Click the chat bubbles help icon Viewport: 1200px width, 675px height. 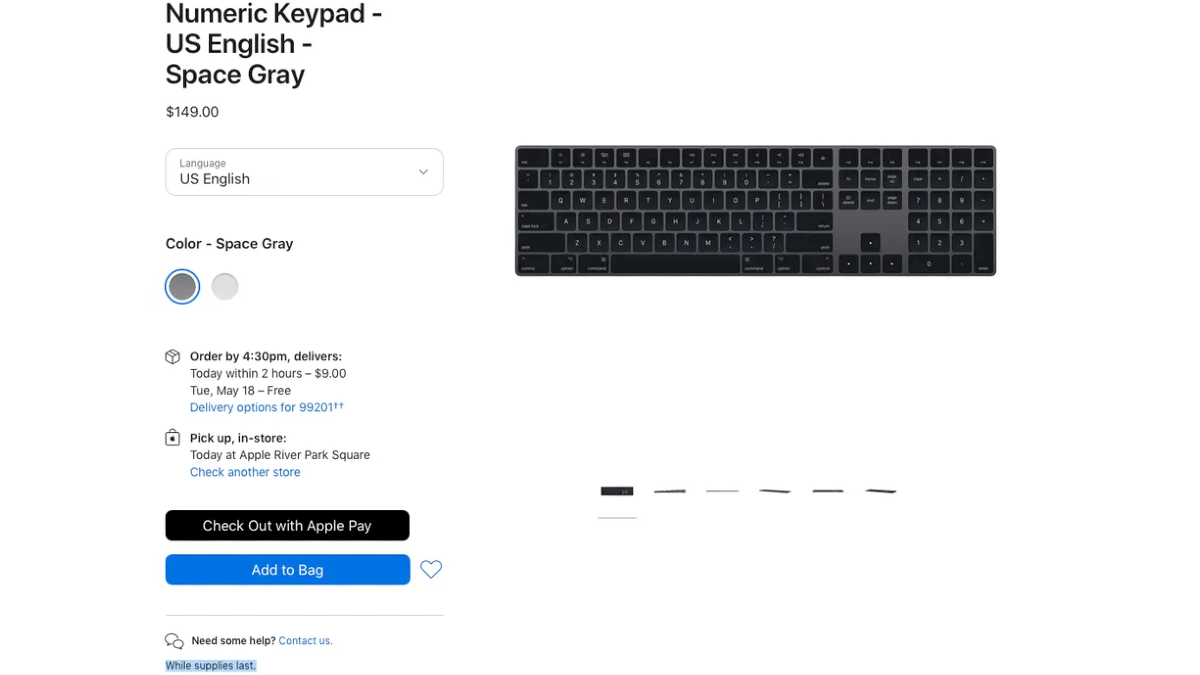(174, 641)
